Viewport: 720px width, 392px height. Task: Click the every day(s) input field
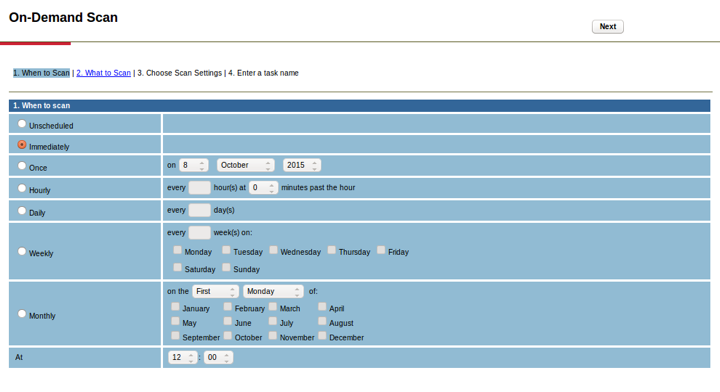pos(200,210)
